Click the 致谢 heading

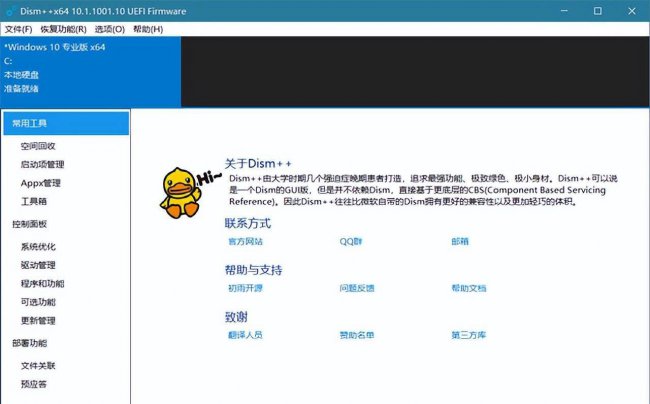coord(236,317)
